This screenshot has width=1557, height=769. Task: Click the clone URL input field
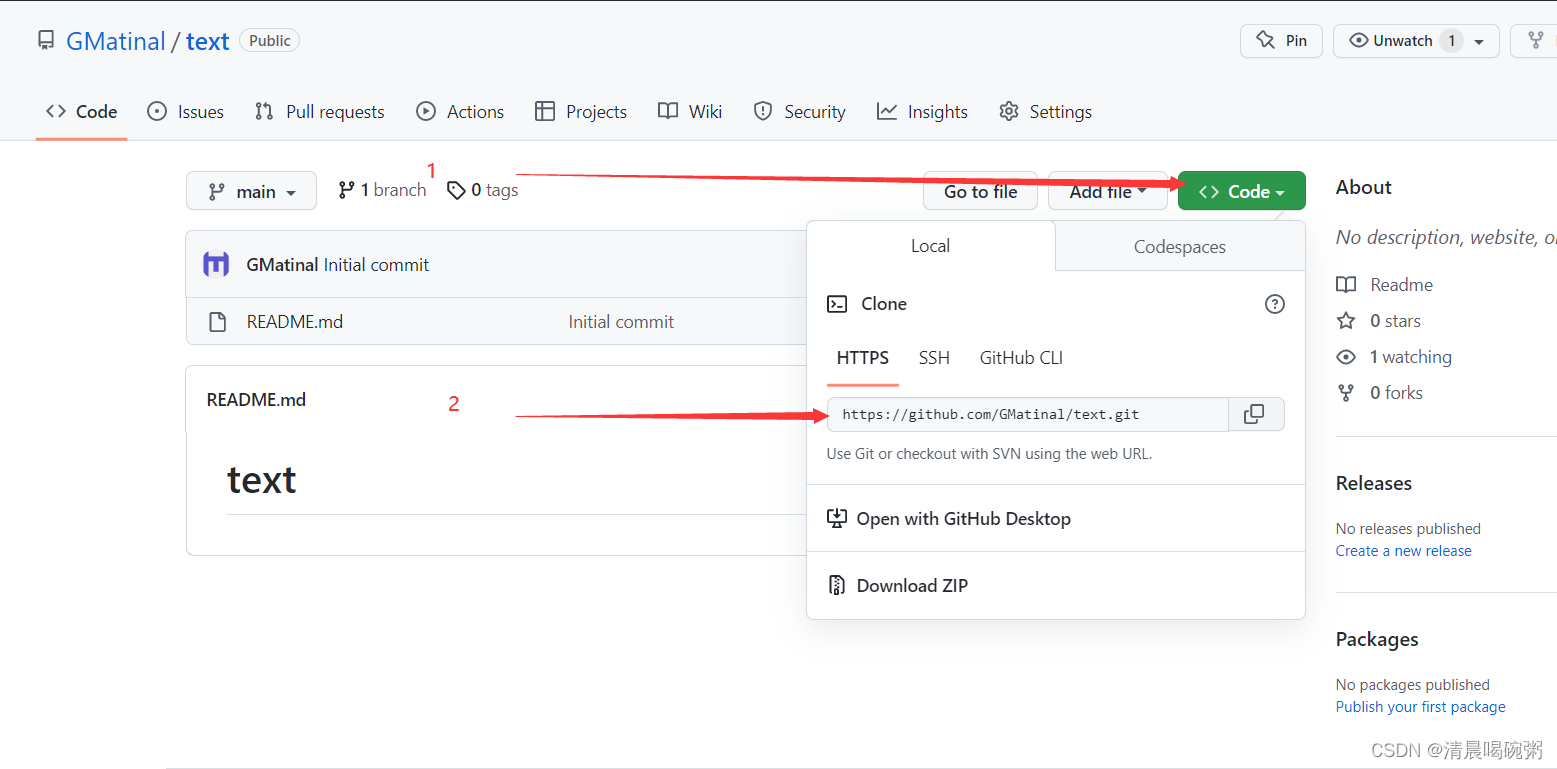[1027, 414]
